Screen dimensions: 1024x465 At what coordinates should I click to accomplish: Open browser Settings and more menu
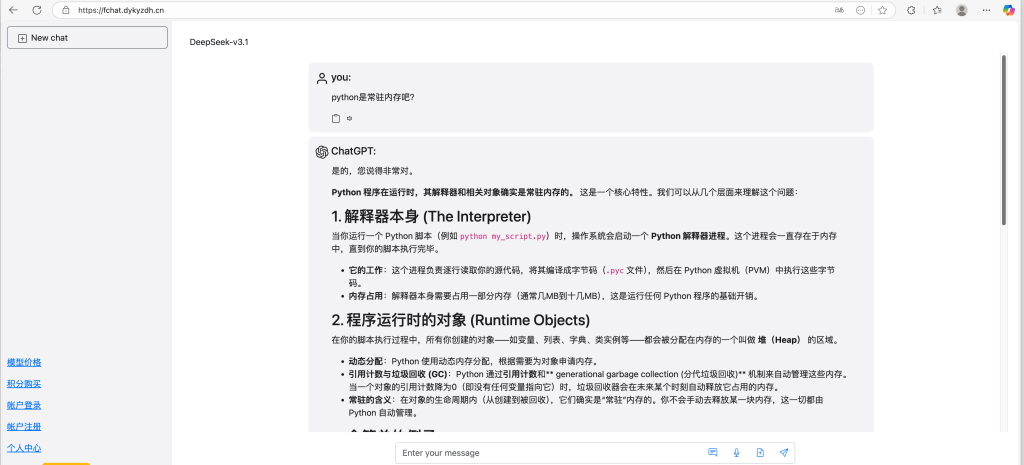(985, 10)
